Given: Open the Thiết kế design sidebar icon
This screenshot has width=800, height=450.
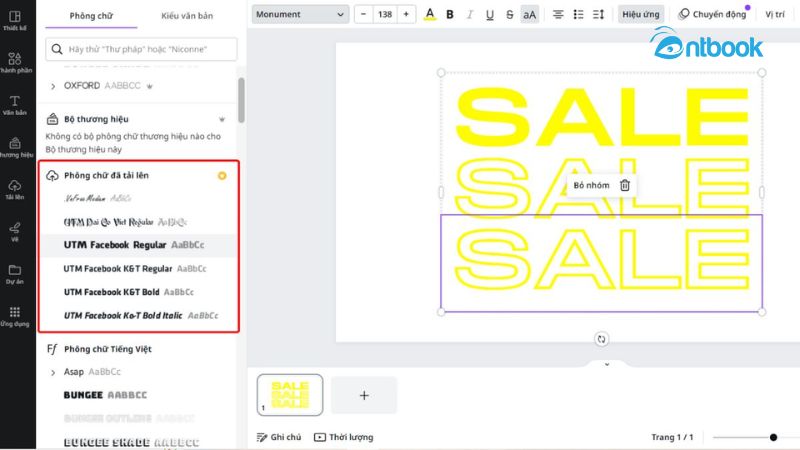Looking at the screenshot, I should point(15,20).
